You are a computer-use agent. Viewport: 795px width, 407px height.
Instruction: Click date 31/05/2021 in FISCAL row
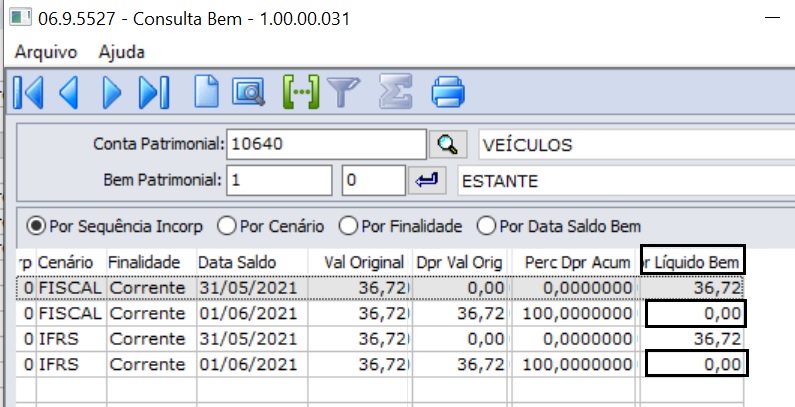252,288
